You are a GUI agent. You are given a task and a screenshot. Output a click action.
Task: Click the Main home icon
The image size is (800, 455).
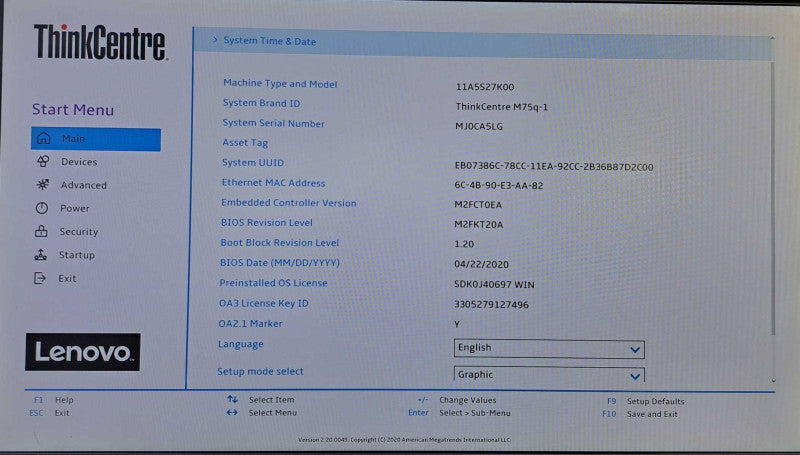point(43,138)
